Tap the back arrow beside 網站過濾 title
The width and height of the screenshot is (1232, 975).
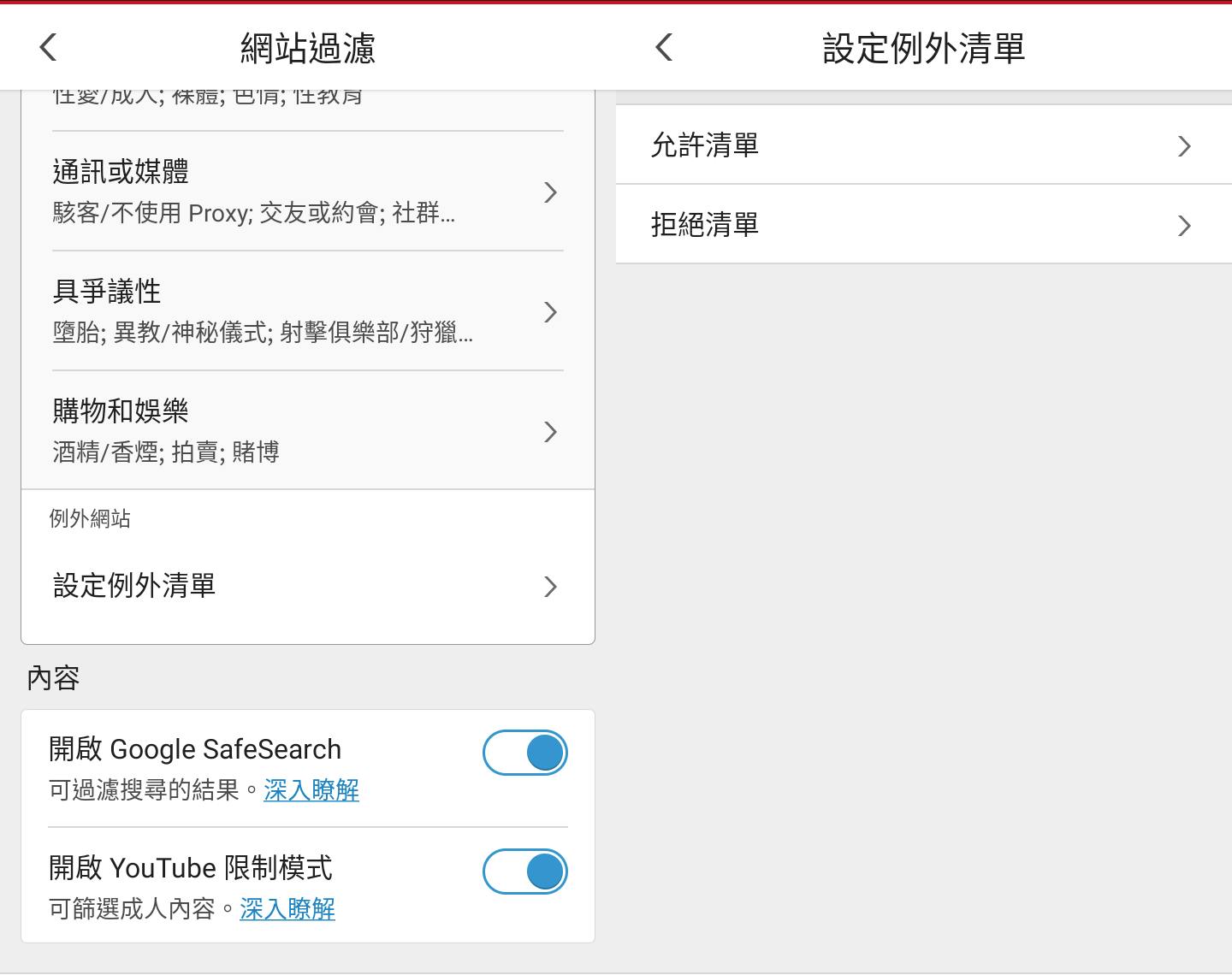pyautogui.click(x=49, y=48)
